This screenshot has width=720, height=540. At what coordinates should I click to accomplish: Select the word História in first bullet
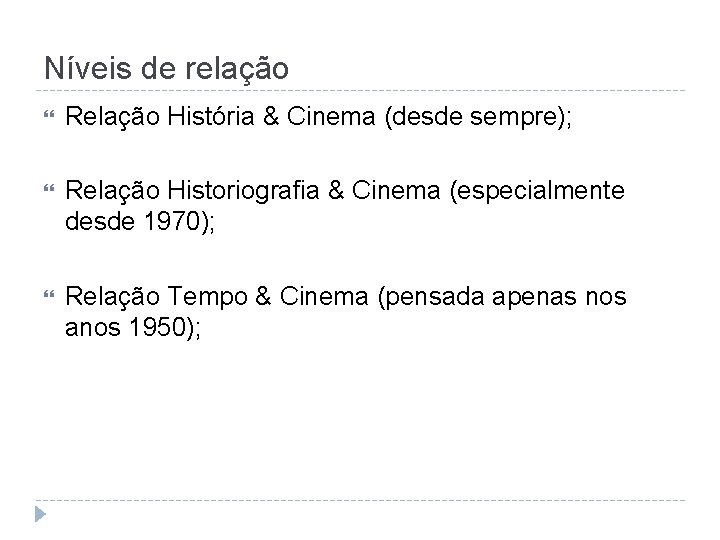click(211, 116)
